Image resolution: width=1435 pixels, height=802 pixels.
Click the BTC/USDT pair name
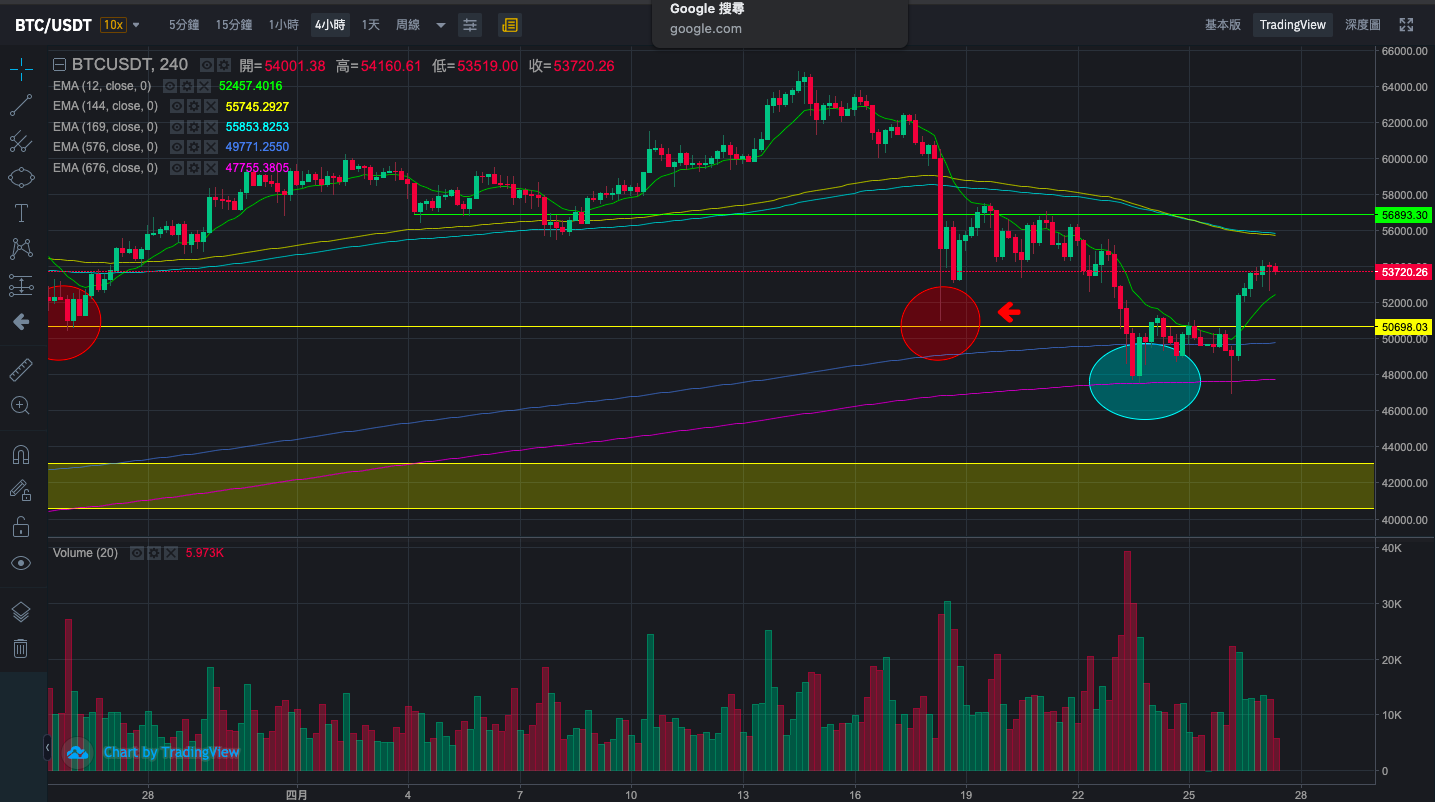[x=54, y=24]
